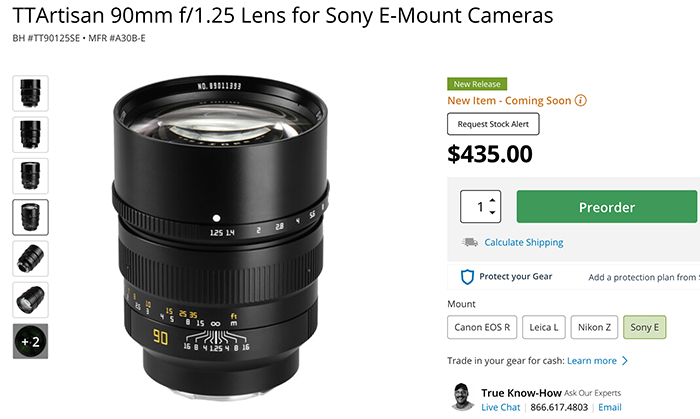Click the Request Stock Alert button

point(493,124)
